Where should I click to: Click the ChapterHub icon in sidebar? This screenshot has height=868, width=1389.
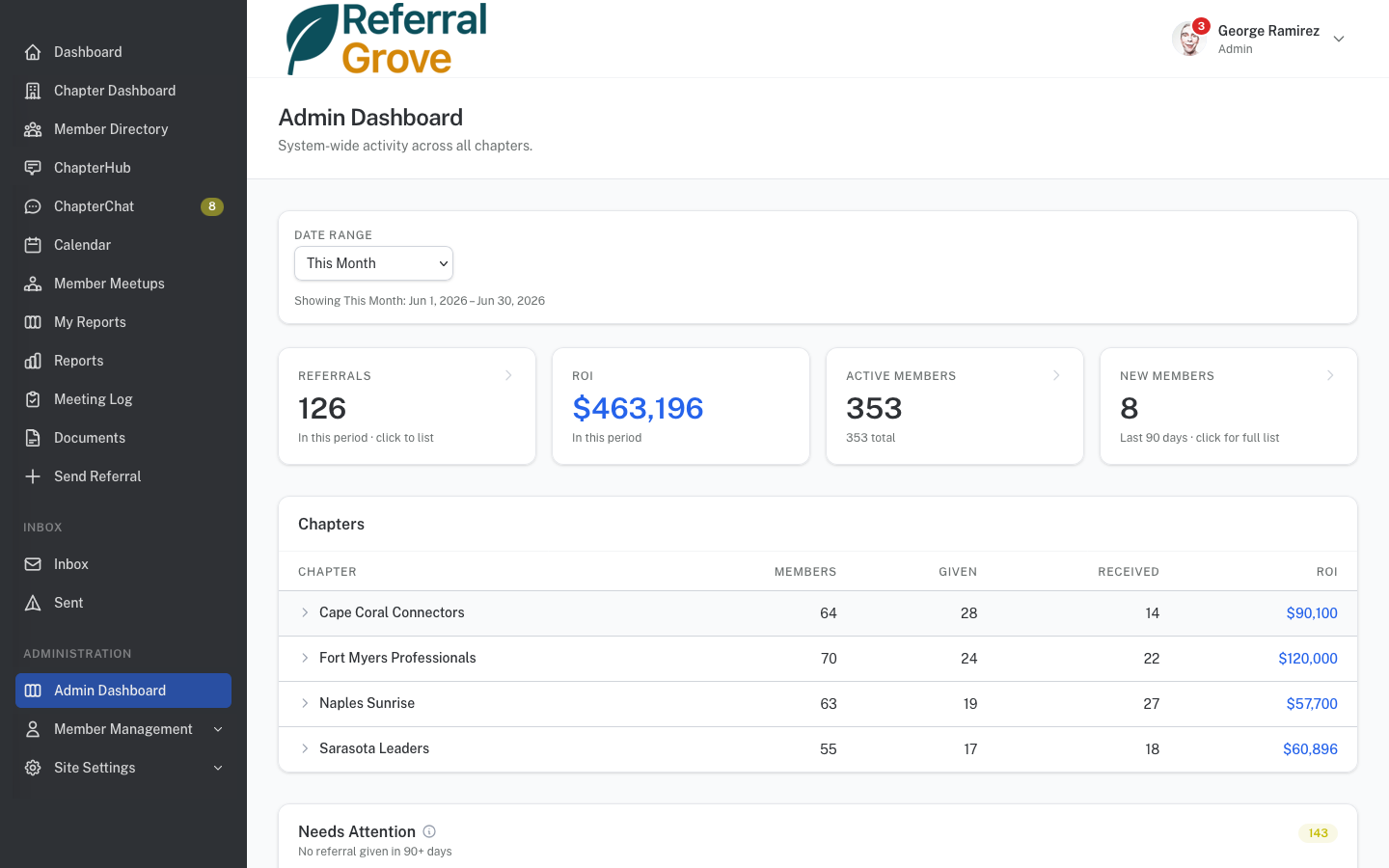[33, 168]
